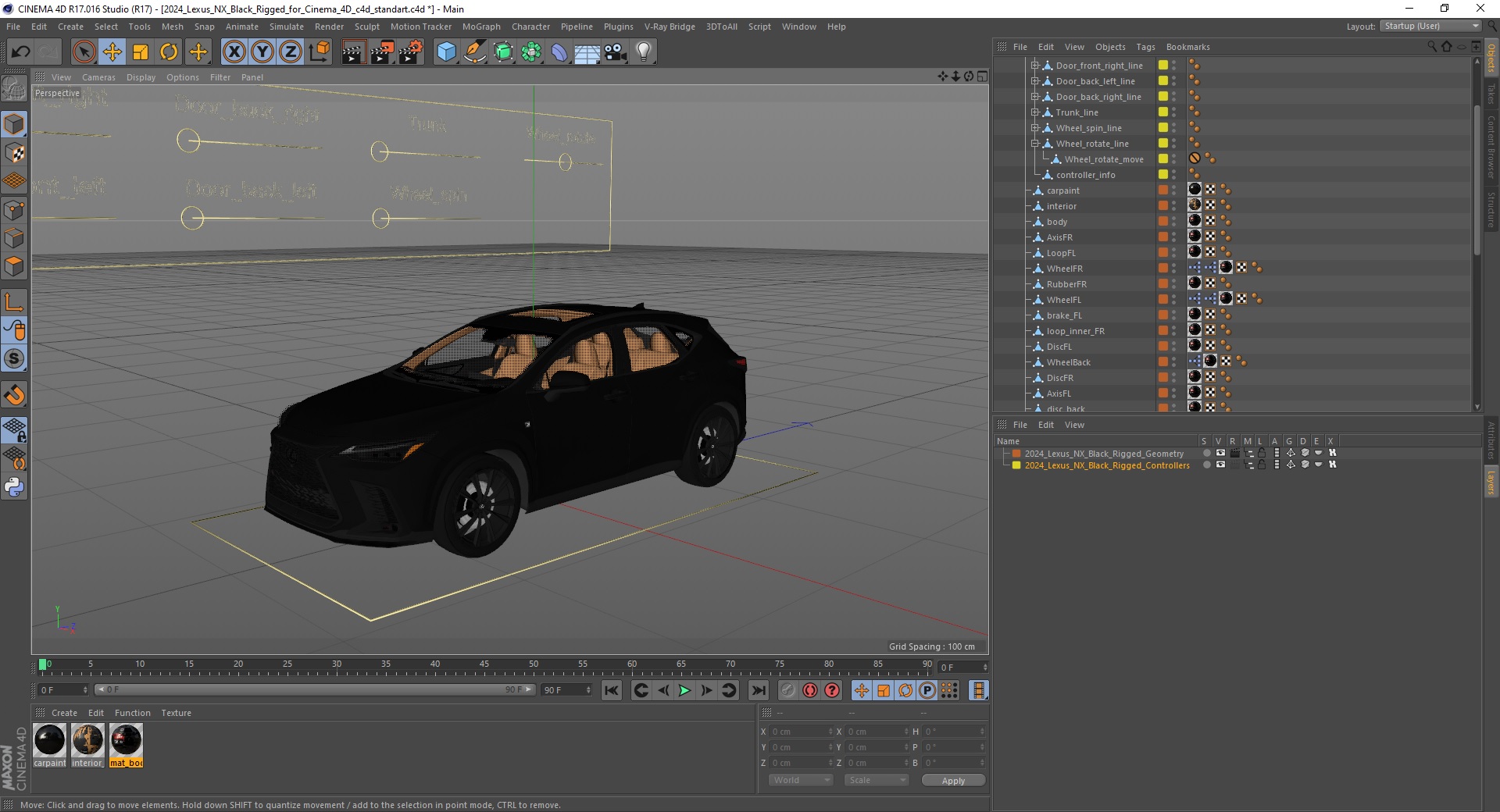Open viewport Cameras menu
This screenshot has height=812, width=1500.
(x=98, y=77)
